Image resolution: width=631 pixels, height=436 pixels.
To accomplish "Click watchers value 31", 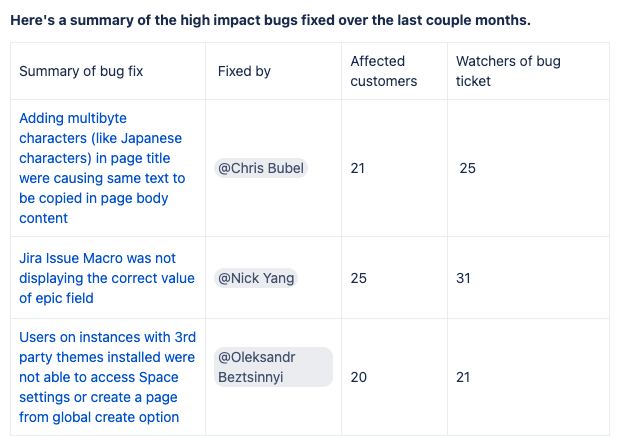I will pos(464,278).
